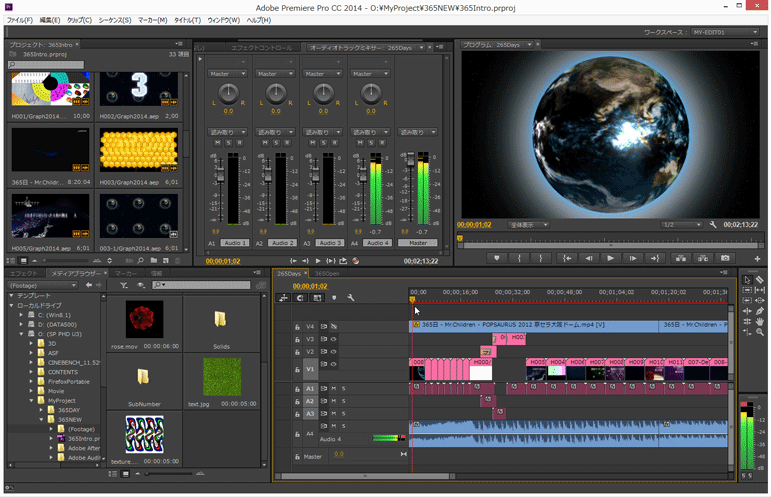This screenshot has width=771, height=497.
Task: Mute Audio 1 in the track mixer
Action: [x=217, y=143]
